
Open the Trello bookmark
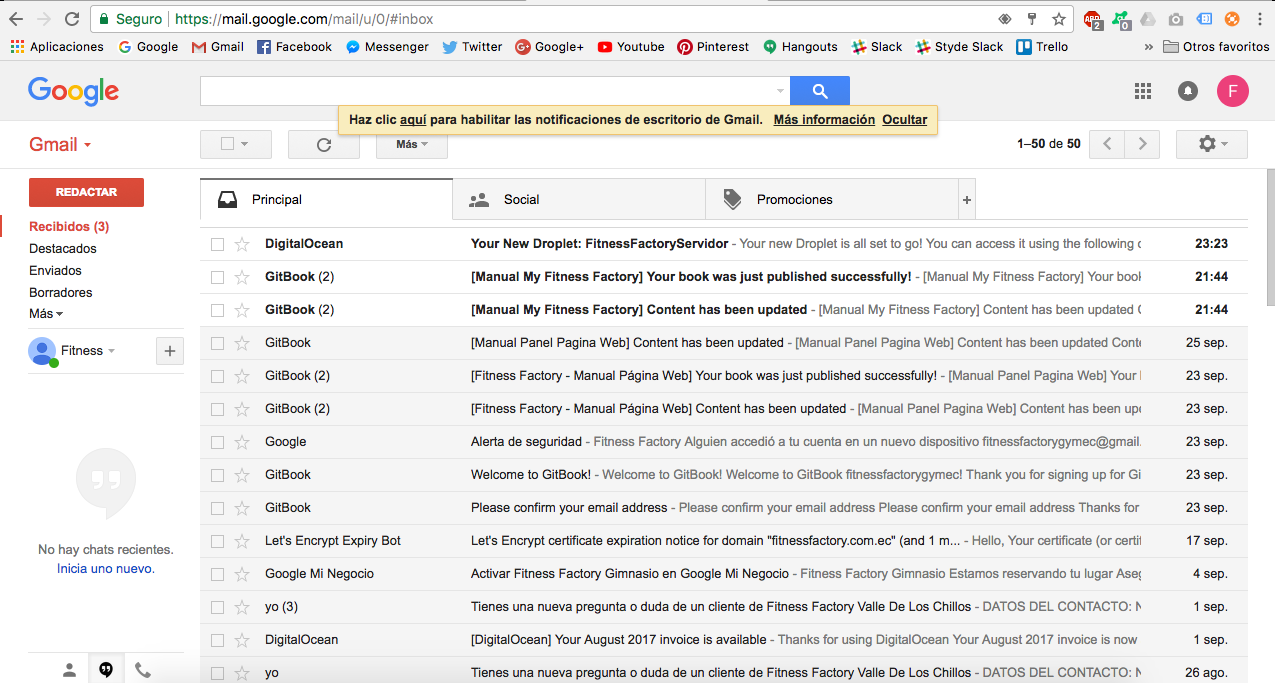click(x=1042, y=47)
